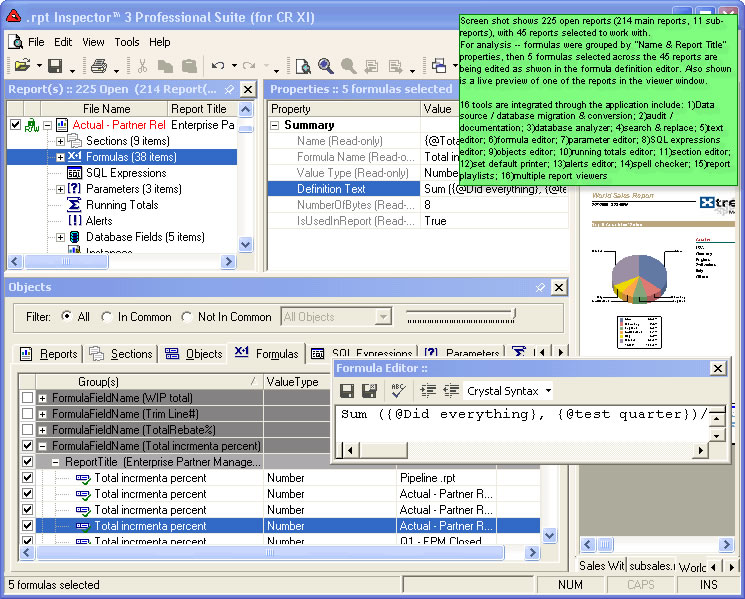Image resolution: width=745 pixels, height=599 pixels.
Task: Save the formula using Formula Editor disk icon
Action: click(347, 390)
